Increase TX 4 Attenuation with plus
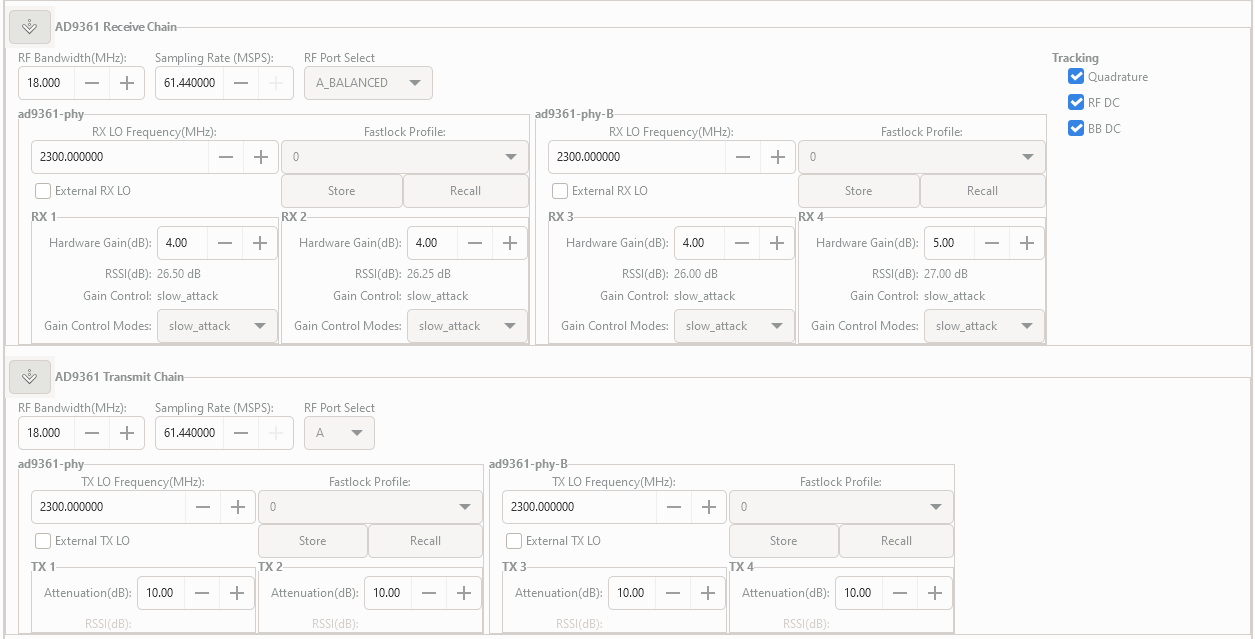 (935, 593)
